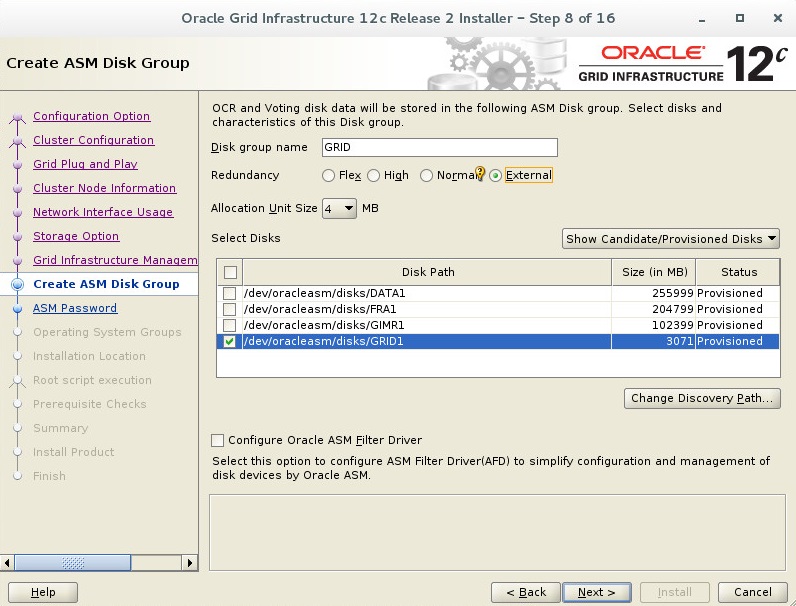The image size is (796, 606).
Task: Click Change Discovery Path button
Action: pos(702,398)
